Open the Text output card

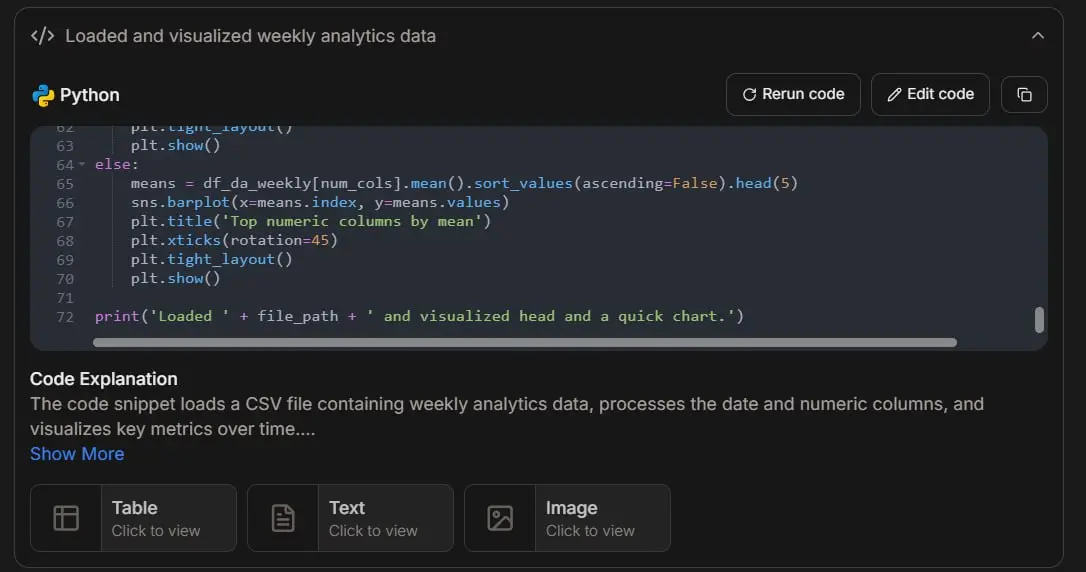point(350,518)
